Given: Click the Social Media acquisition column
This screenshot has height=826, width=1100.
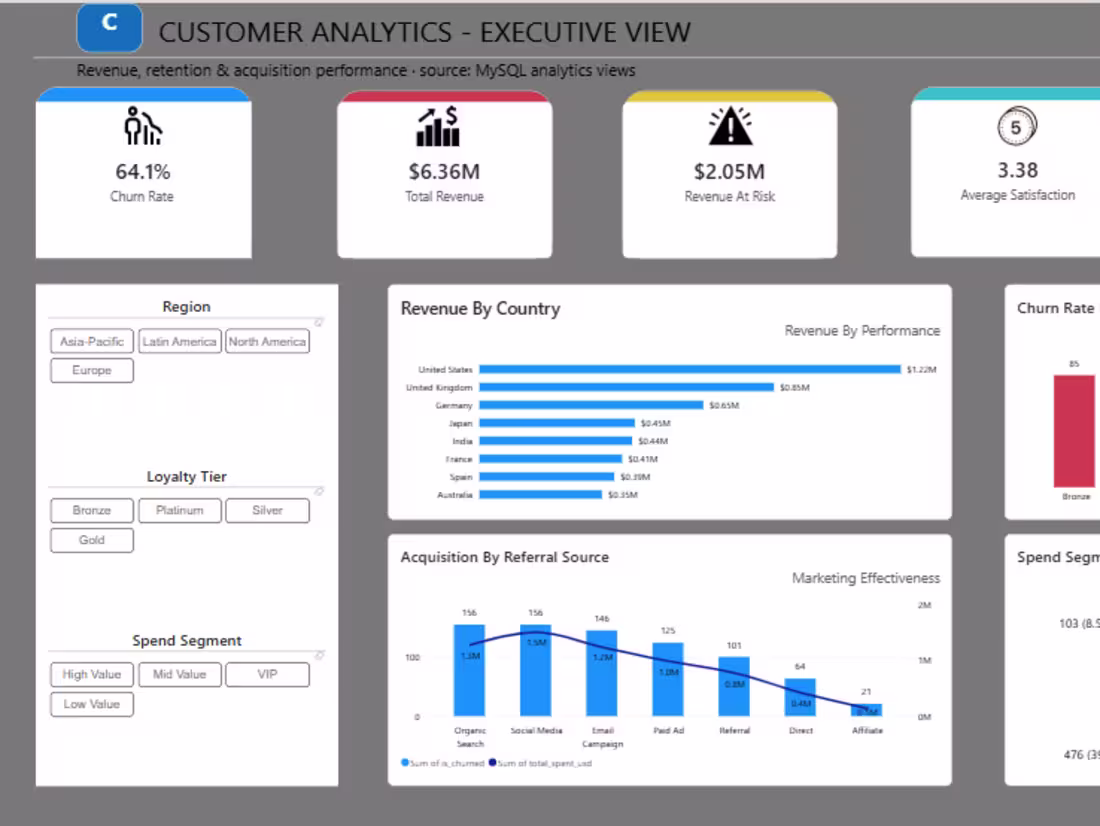Looking at the screenshot, I should (535, 670).
